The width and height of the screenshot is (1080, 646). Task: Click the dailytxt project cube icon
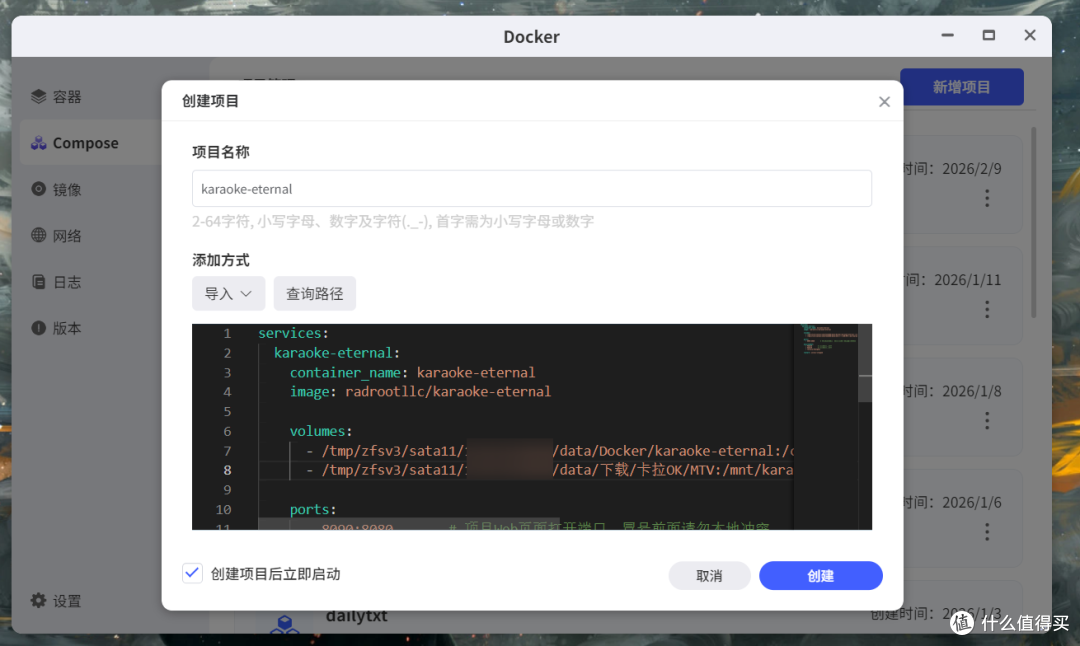tap(284, 623)
